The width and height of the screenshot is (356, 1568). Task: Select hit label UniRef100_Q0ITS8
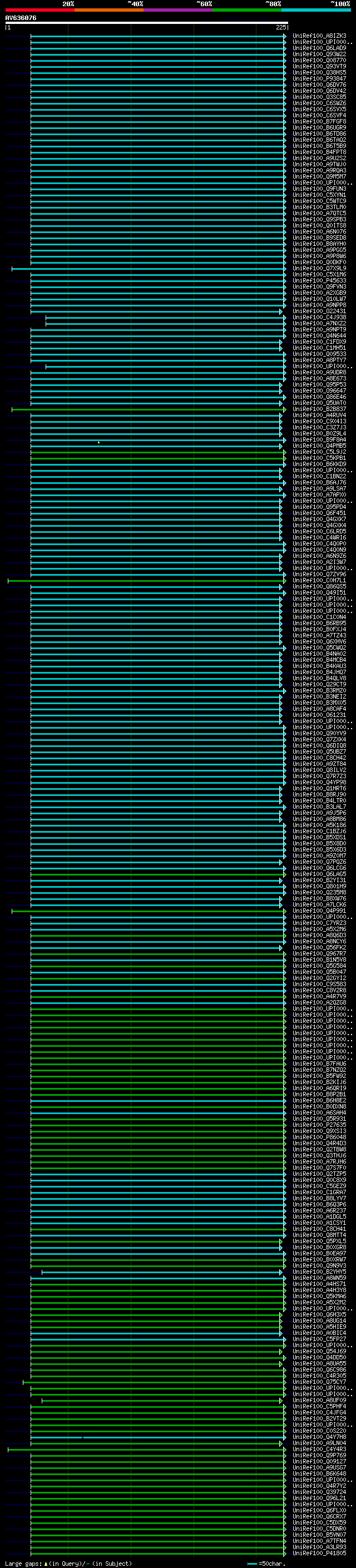(319, 225)
